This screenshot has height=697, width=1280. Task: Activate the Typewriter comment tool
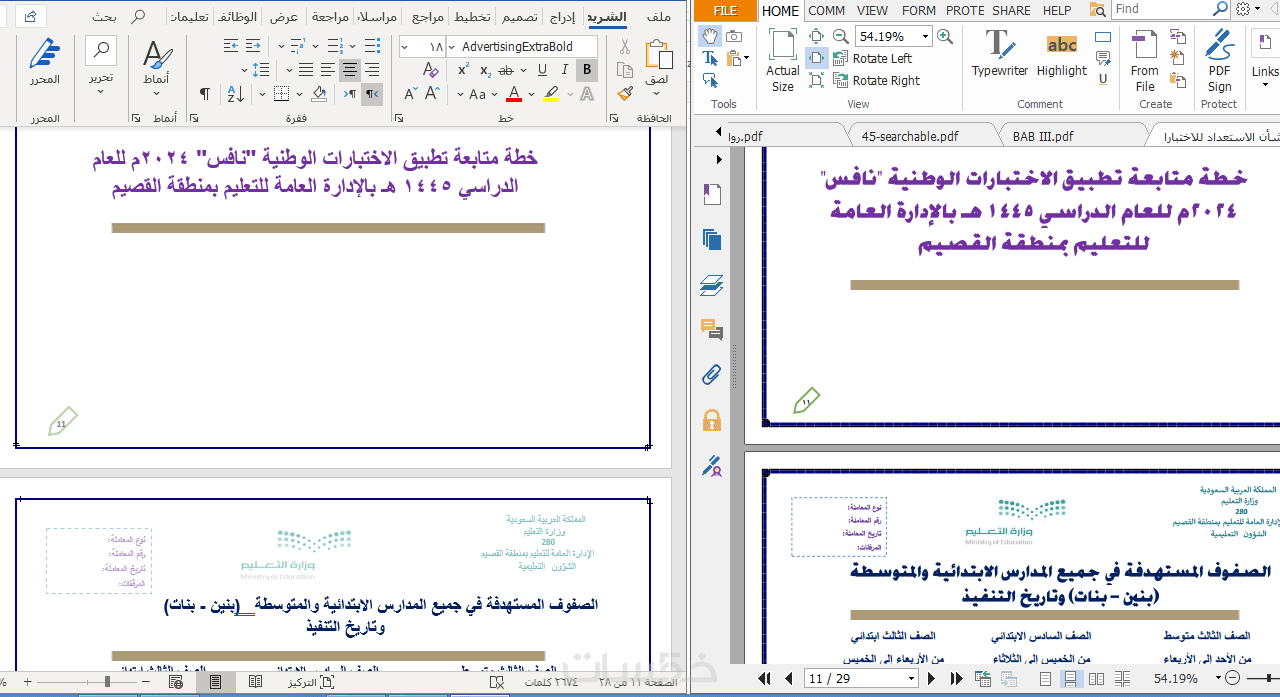click(999, 54)
